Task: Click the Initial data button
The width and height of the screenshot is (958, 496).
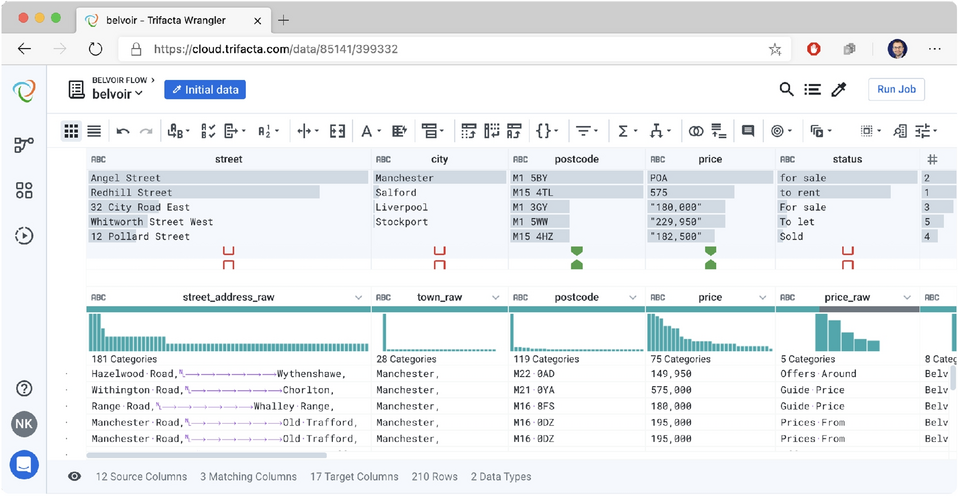Action: [205, 90]
